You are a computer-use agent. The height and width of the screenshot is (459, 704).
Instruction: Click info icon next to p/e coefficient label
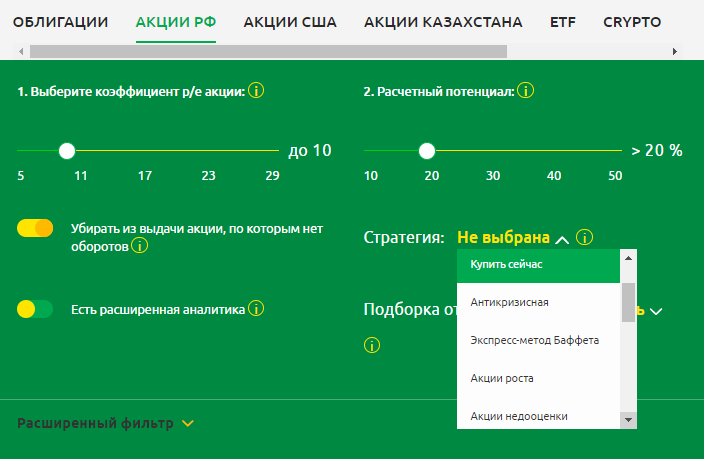pos(256,91)
